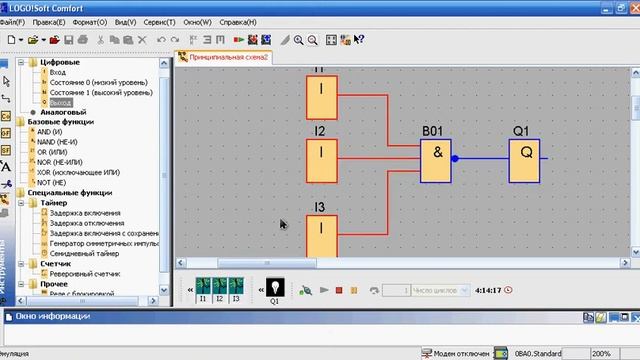Click the LOGO to PC upload icon
Image resolution: width=640 pixels, height=360 pixels.
click(x=266, y=40)
